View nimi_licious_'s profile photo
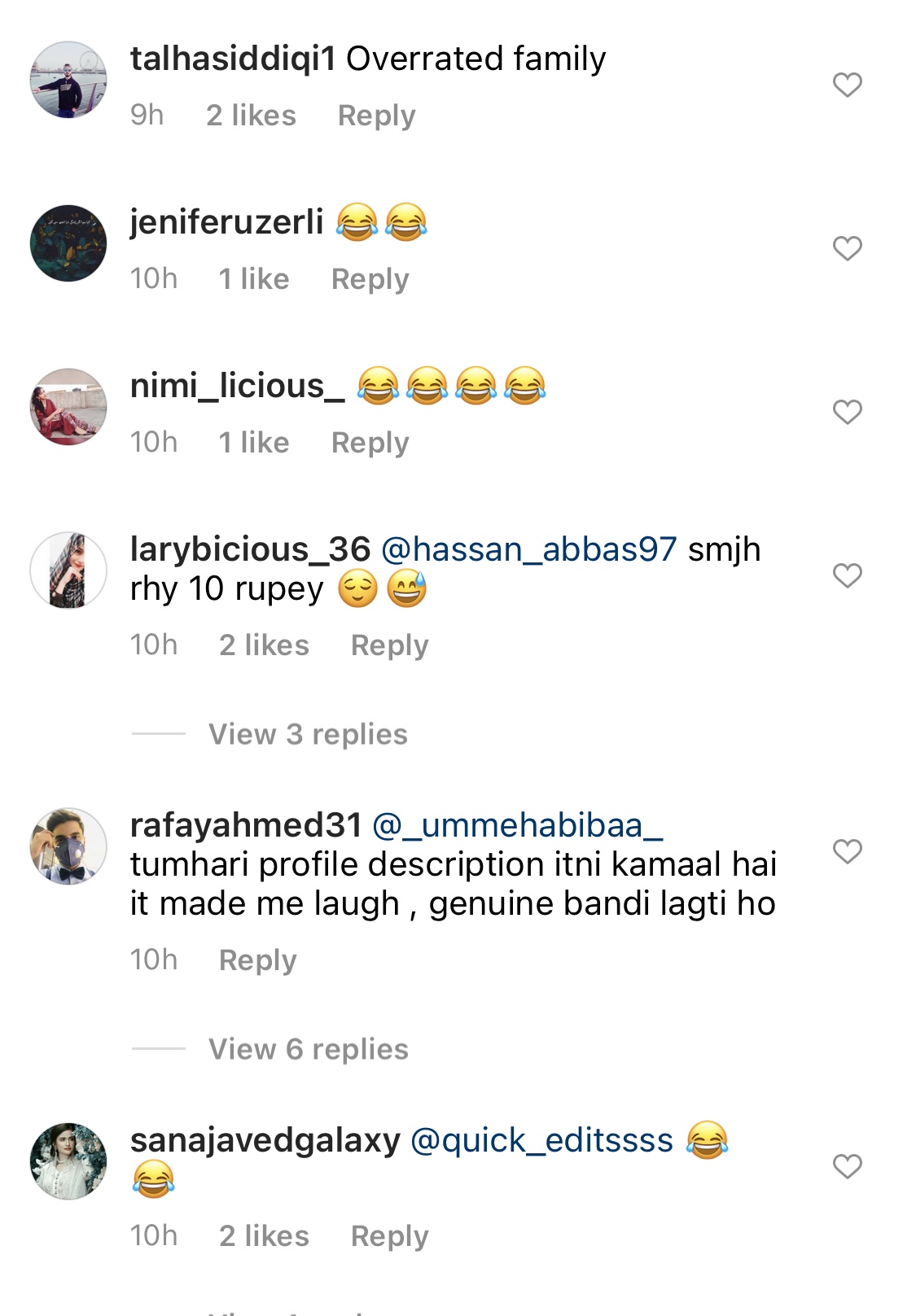Viewport: 916px width, 1316px height. coord(68,407)
